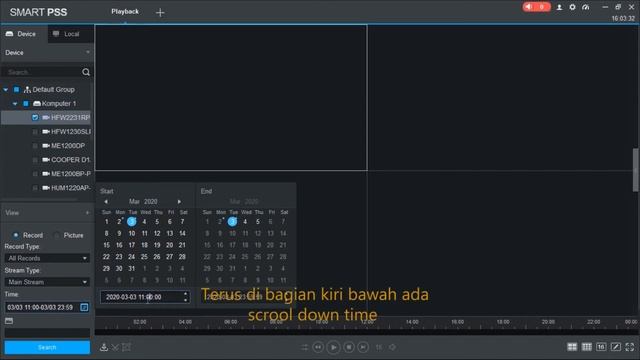Switch to nine-window grid layout
Screen dimensions: 640x360
coord(587,347)
